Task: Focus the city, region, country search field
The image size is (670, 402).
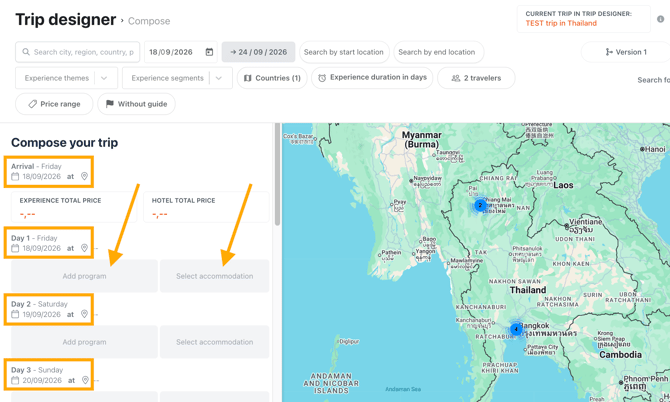Action: click(x=77, y=52)
